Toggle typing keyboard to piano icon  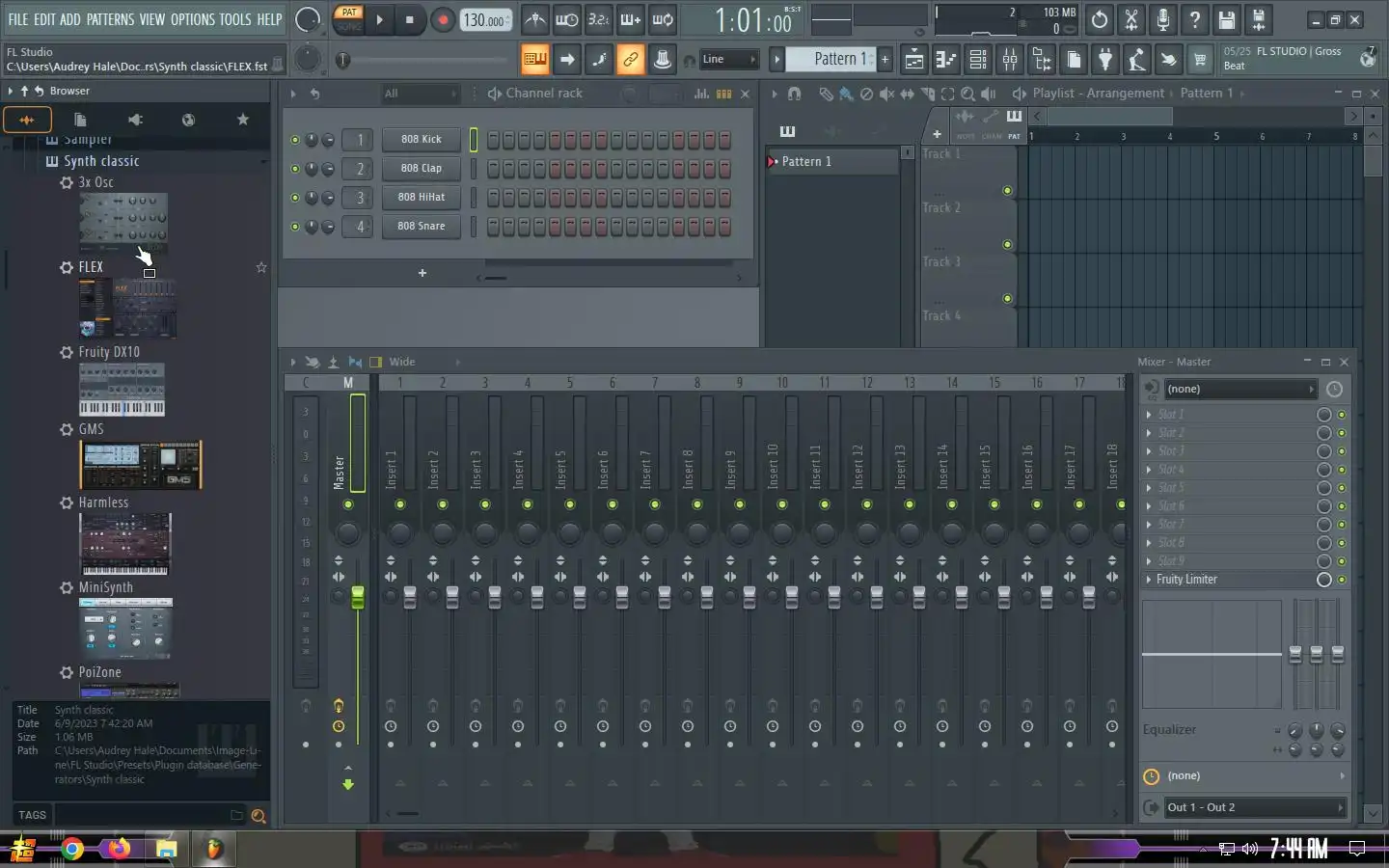click(x=534, y=60)
